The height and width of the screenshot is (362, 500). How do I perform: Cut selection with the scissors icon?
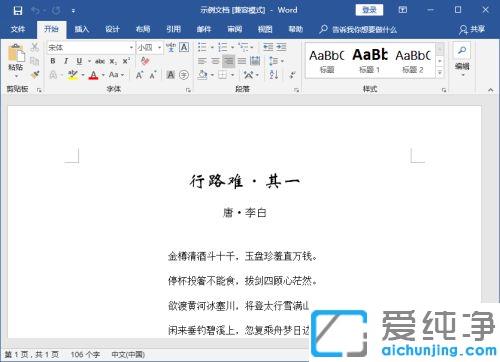[x=35, y=47]
